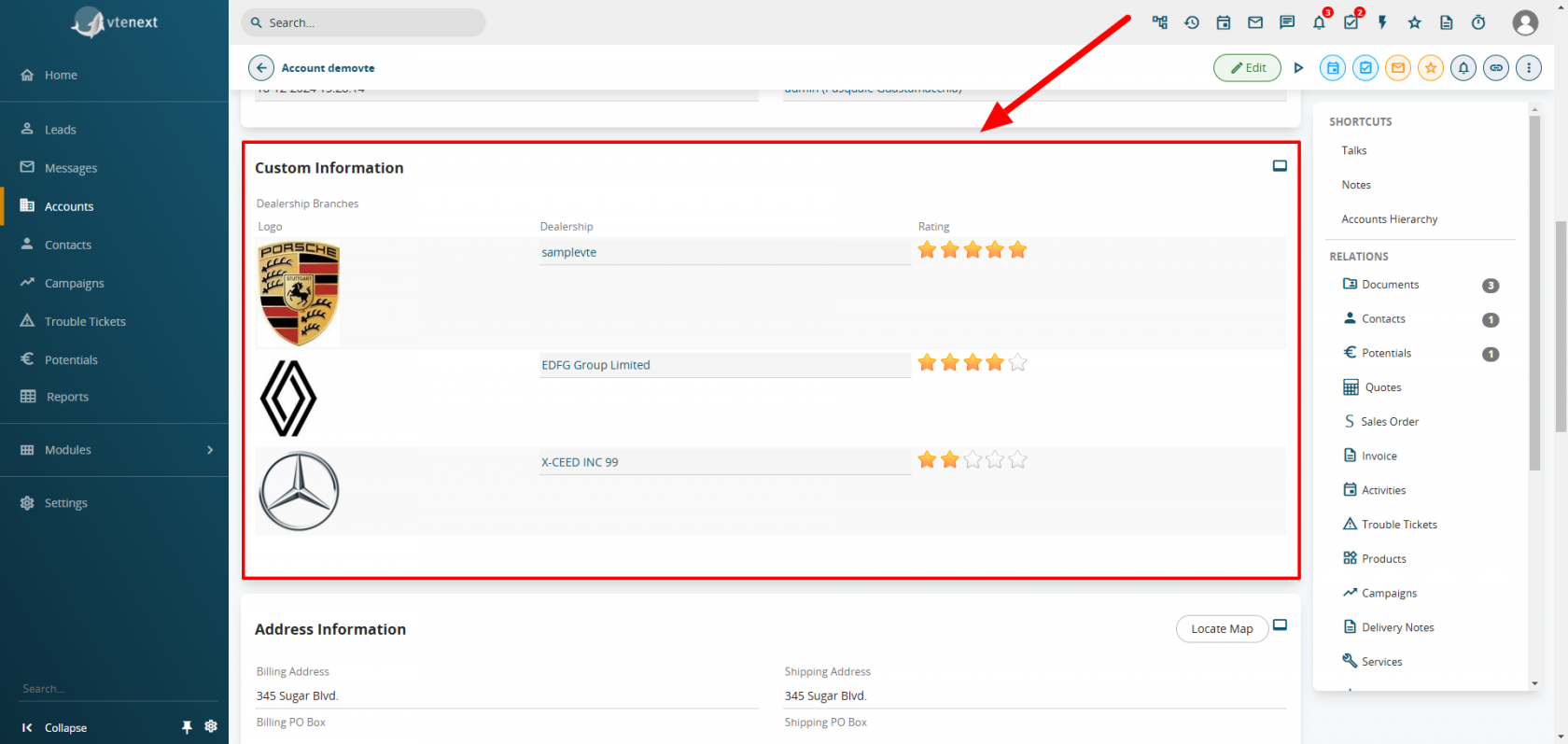This screenshot has width=1568, height=744.
Task: Open Talks shortcut
Action: 1354,150
